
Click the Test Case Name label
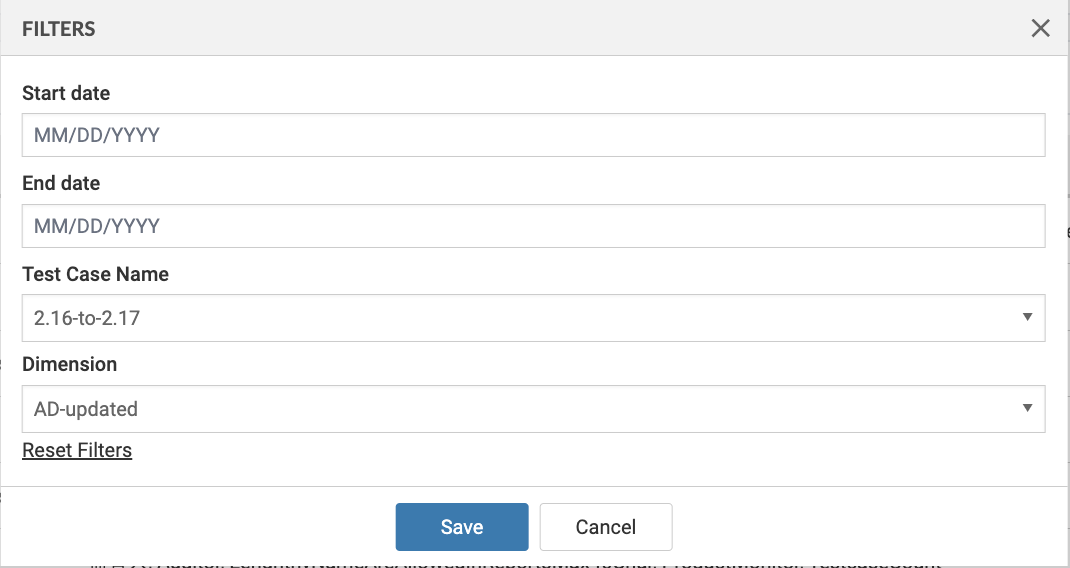click(95, 274)
